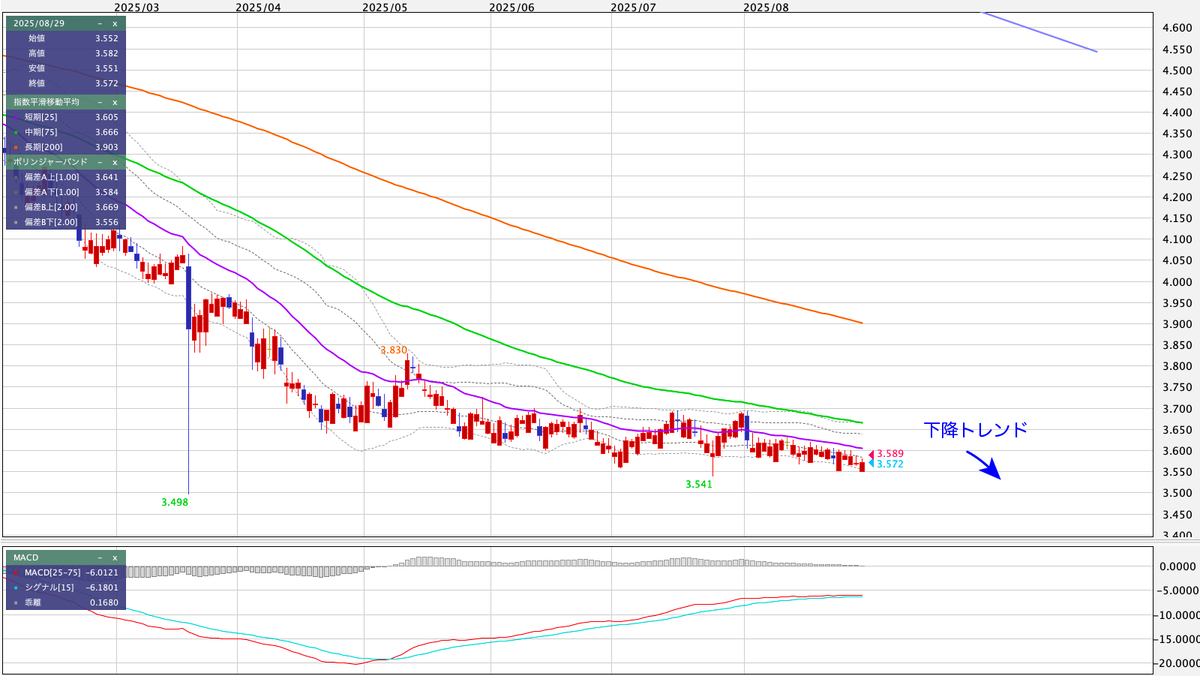Click the 2025/05 month label on time axis
The height and width of the screenshot is (676, 1200).
(386, 7)
